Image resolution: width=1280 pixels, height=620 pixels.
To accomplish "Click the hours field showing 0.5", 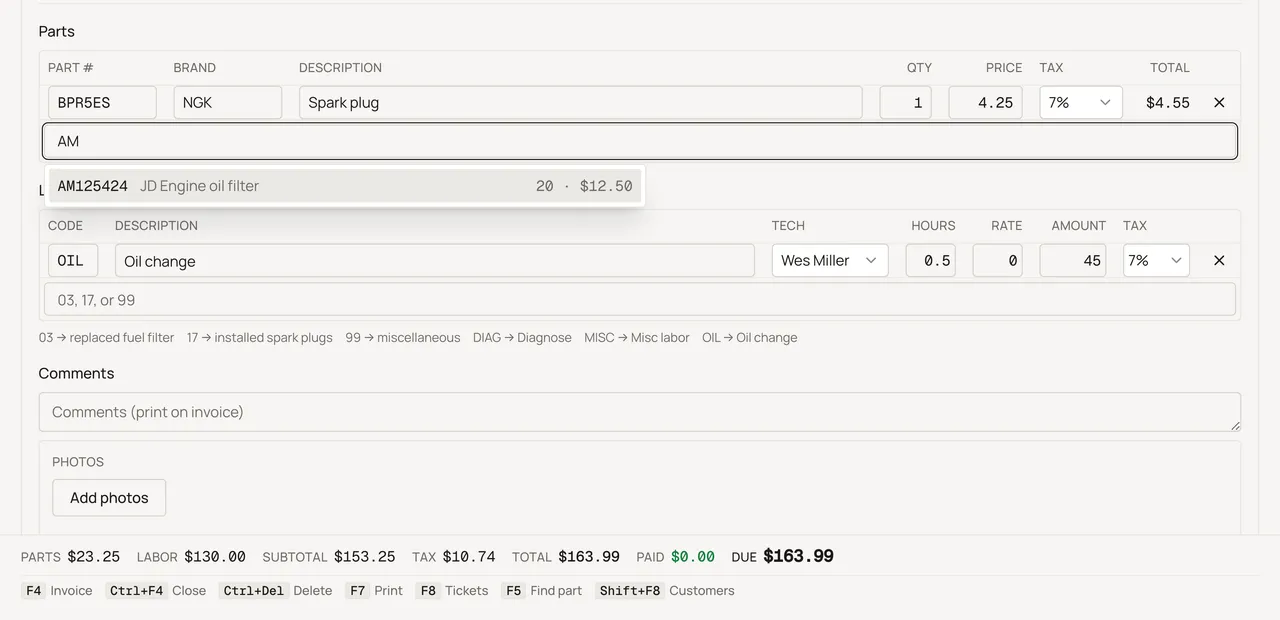I will point(931,260).
